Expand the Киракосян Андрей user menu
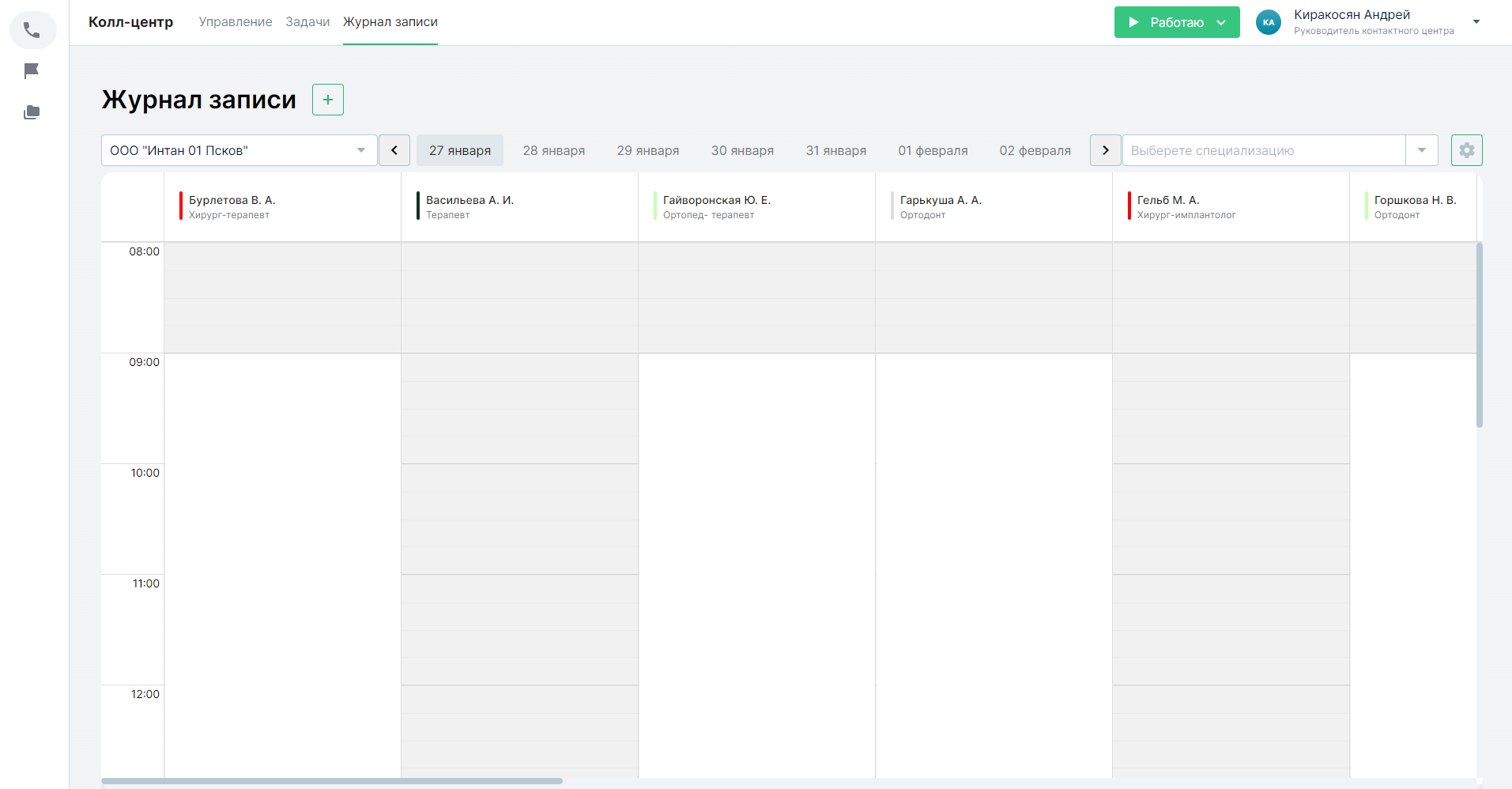 tap(1476, 22)
